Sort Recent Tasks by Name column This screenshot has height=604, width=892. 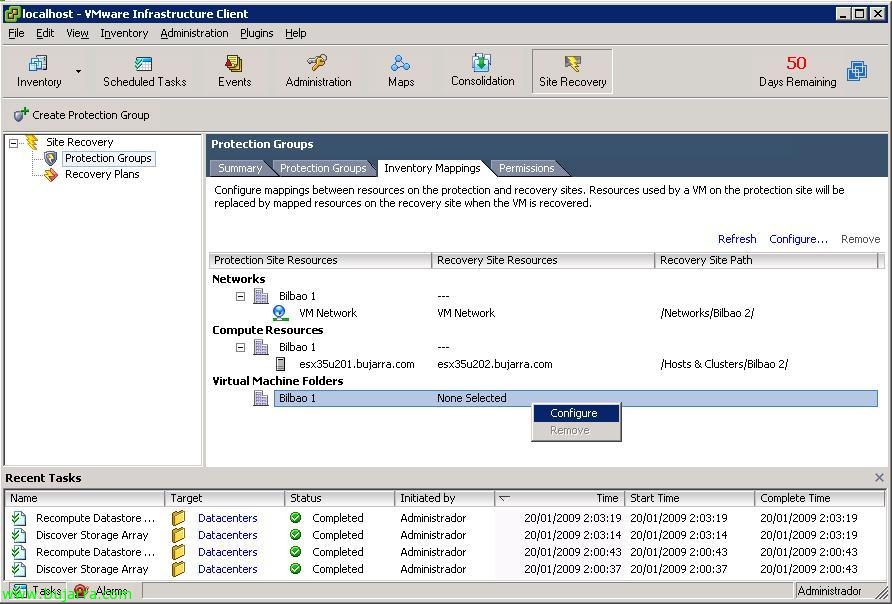85,498
